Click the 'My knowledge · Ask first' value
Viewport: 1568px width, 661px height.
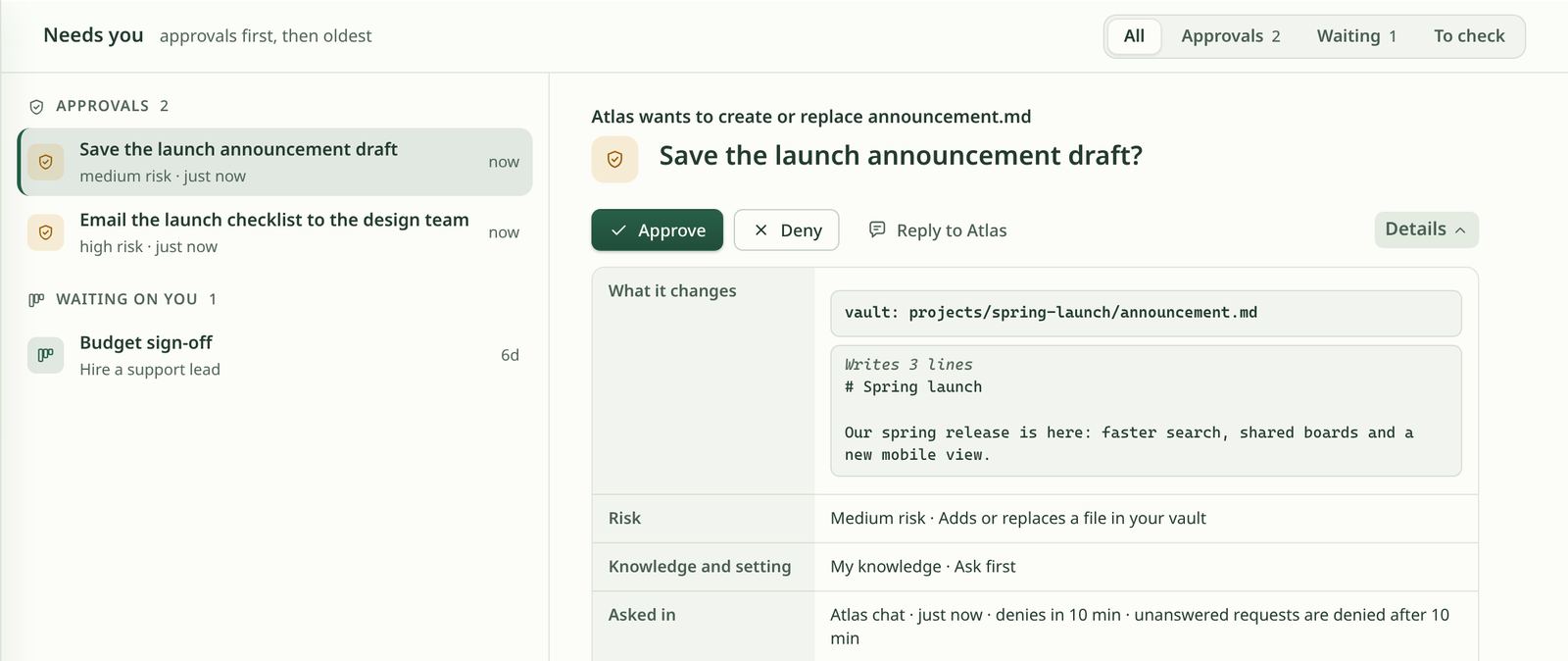tap(923, 567)
